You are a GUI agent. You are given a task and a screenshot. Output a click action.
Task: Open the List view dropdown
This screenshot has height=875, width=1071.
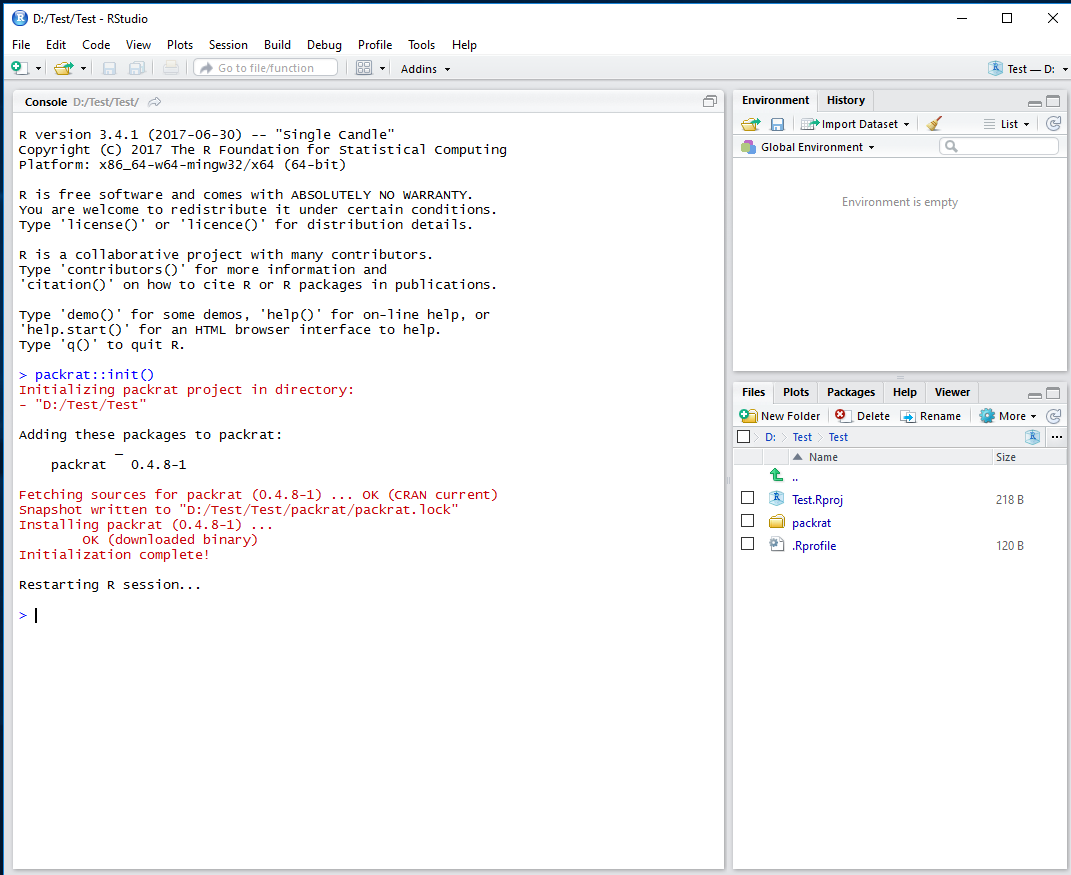(1006, 124)
